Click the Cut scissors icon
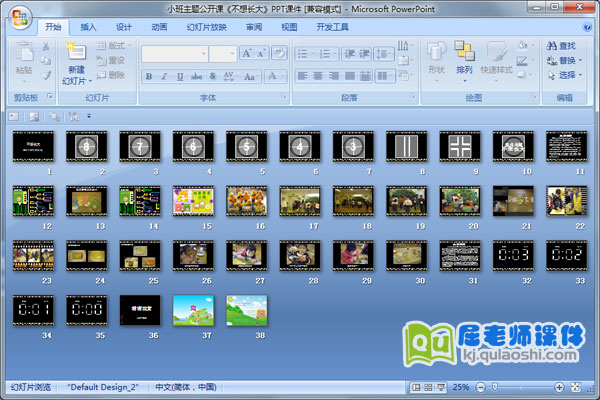 point(46,46)
